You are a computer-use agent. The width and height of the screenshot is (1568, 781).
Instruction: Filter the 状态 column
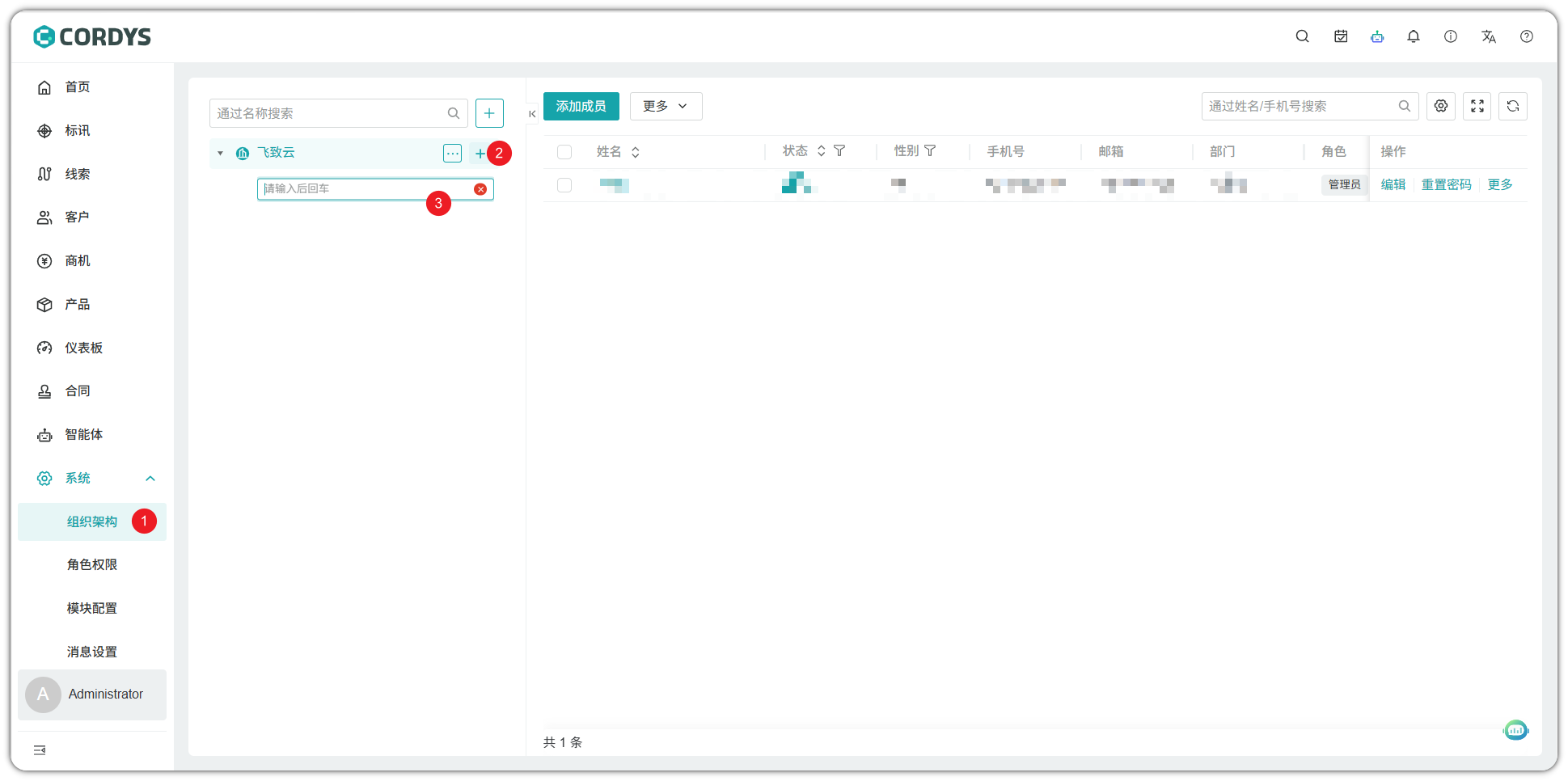coord(839,151)
